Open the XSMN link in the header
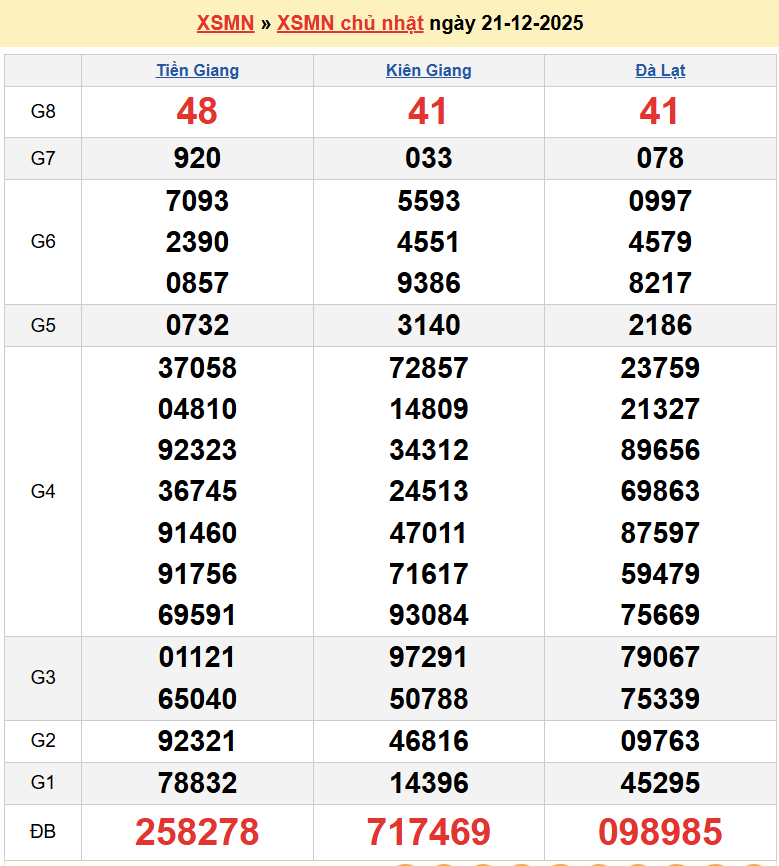Screen dimensions: 779x866 point(225,23)
